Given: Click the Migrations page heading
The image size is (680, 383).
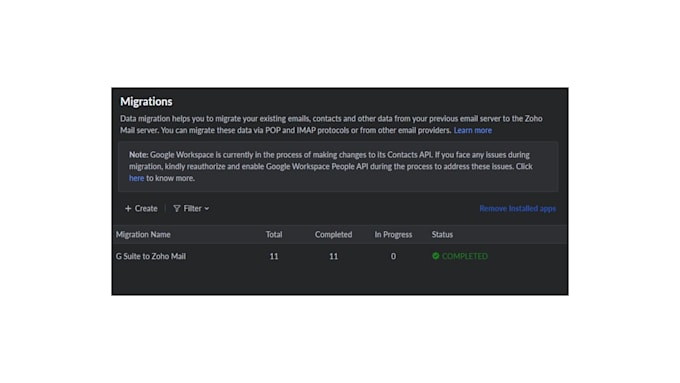Looking at the screenshot, I should 146,101.
